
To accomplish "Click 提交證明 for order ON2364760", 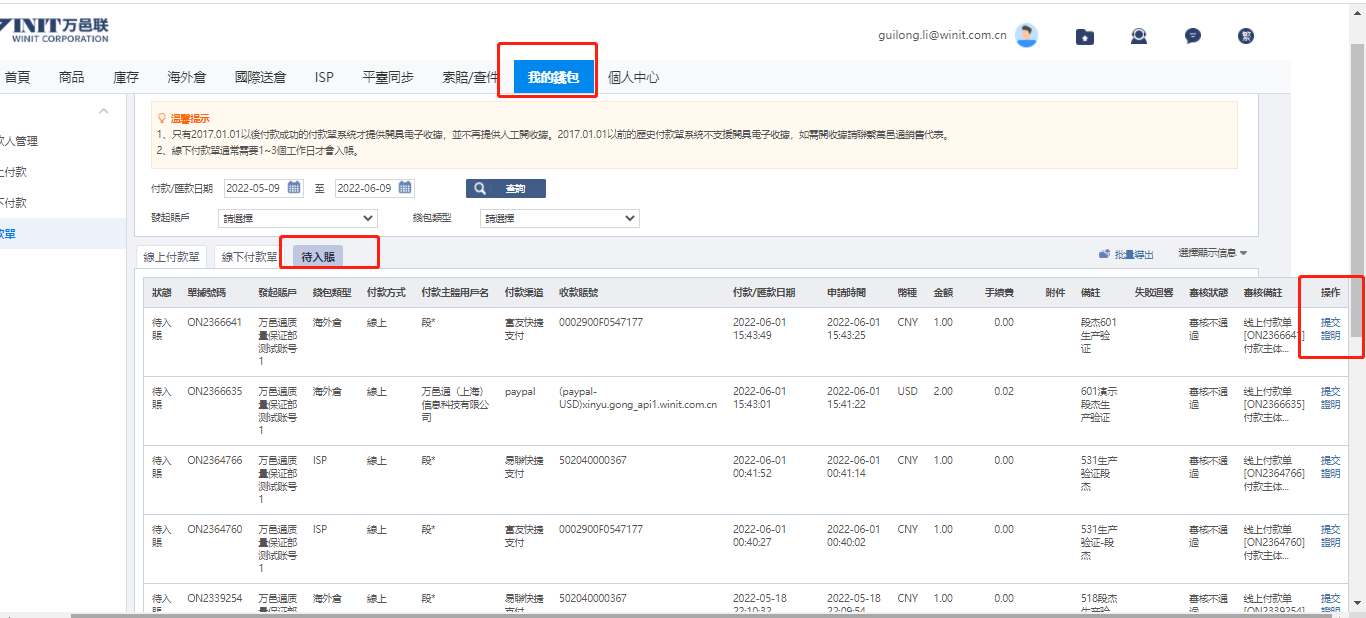I will pyautogui.click(x=1330, y=536).
